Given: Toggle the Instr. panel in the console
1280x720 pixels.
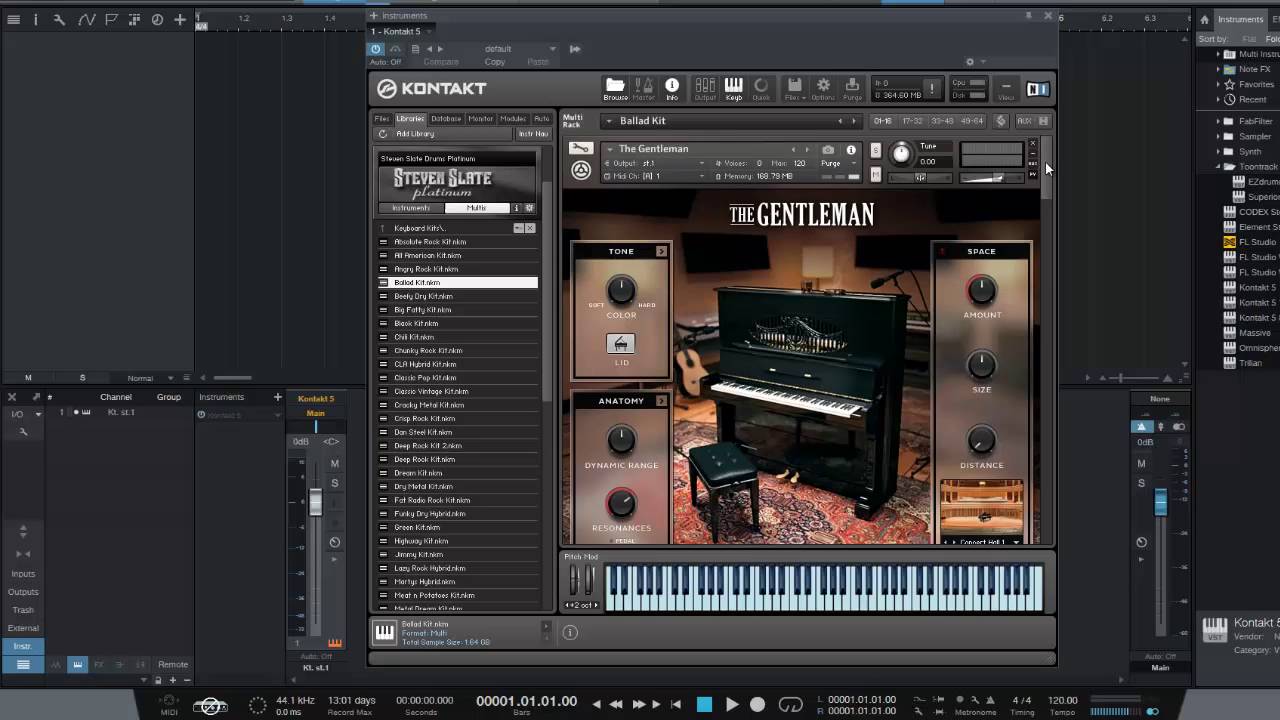Looking at the screenshot, I should coord(22,646).
